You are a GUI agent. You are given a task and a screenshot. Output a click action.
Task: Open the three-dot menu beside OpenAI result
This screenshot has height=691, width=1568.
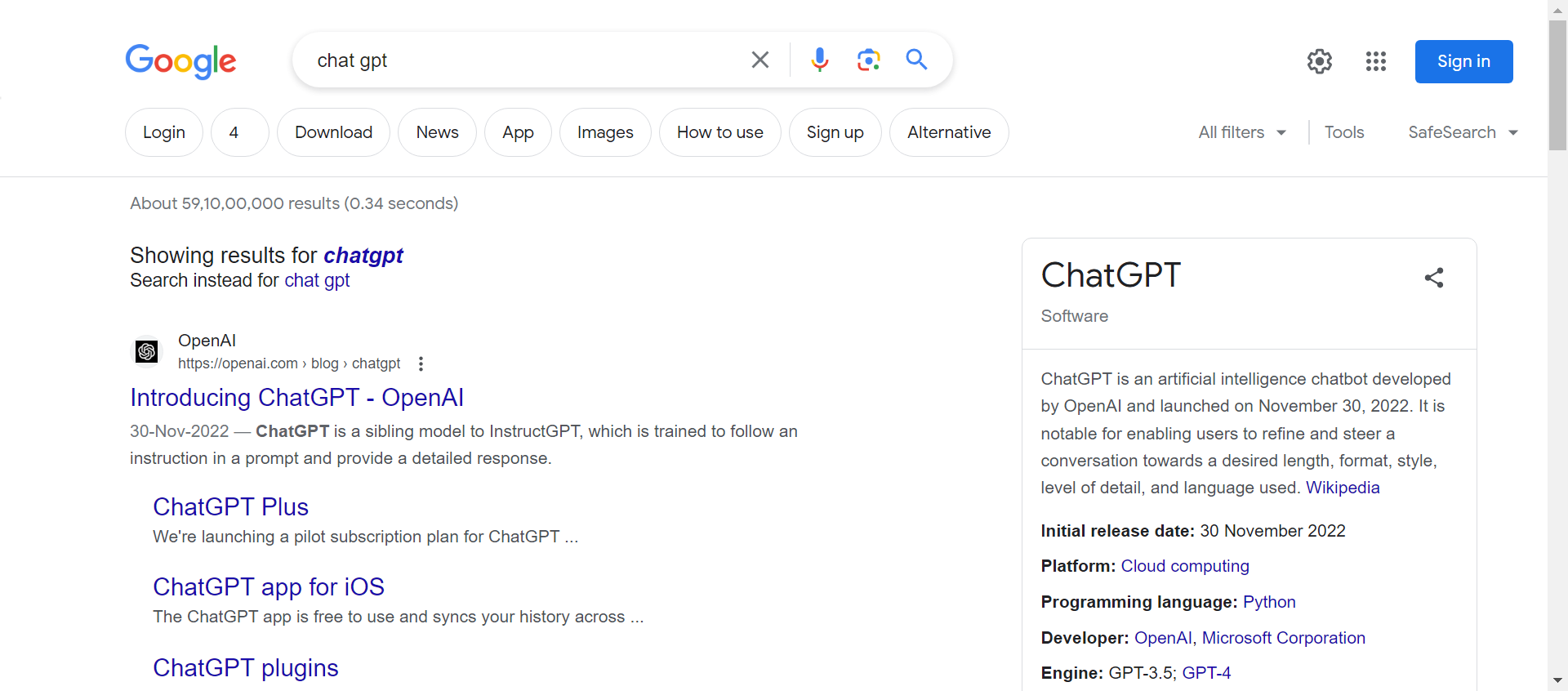[x=421, y=363]
